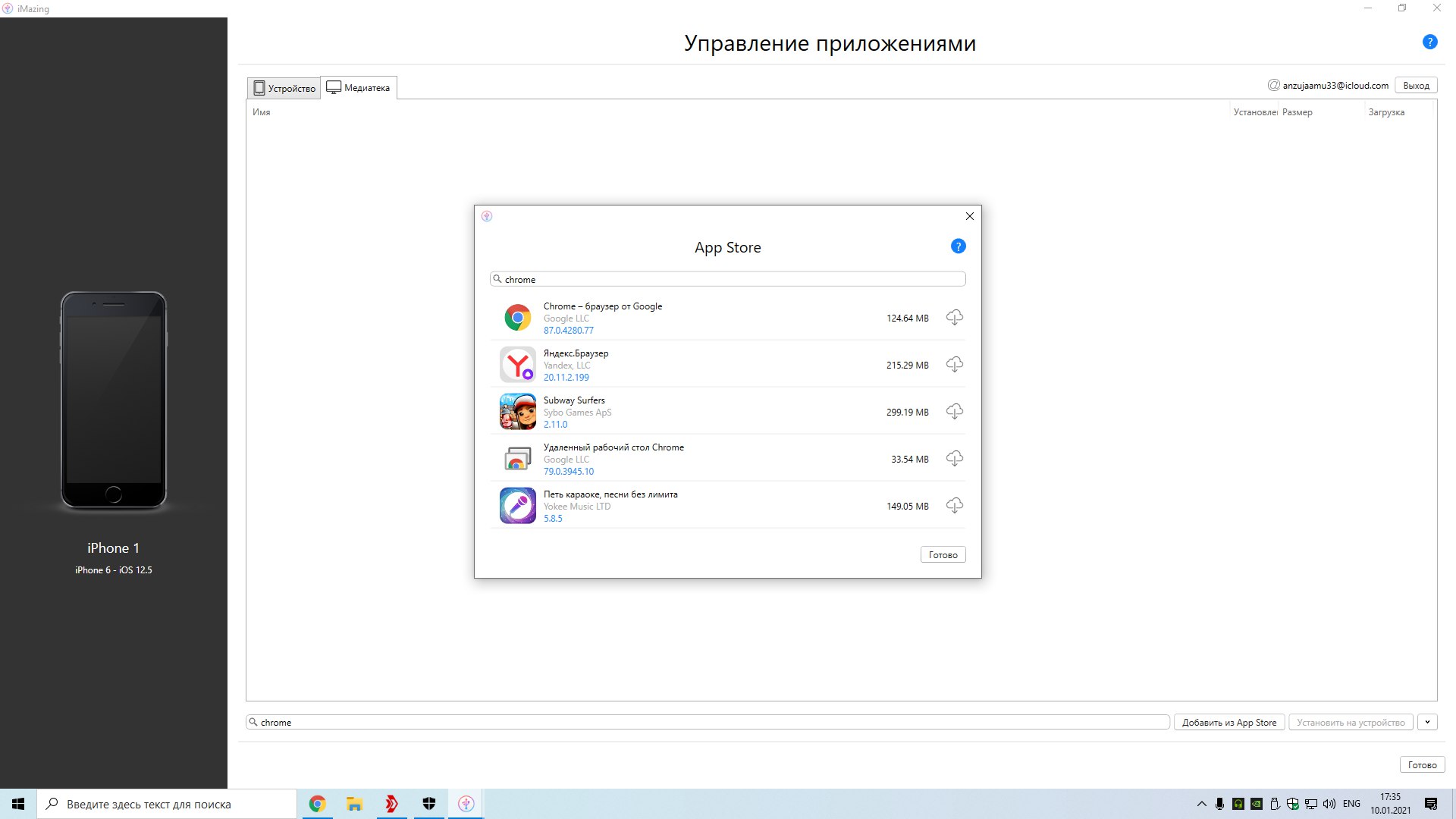The width and height of the screenshot is (1456, 819).
Task: Click the ENG language indicator
Action: (x=1351, y=804)
